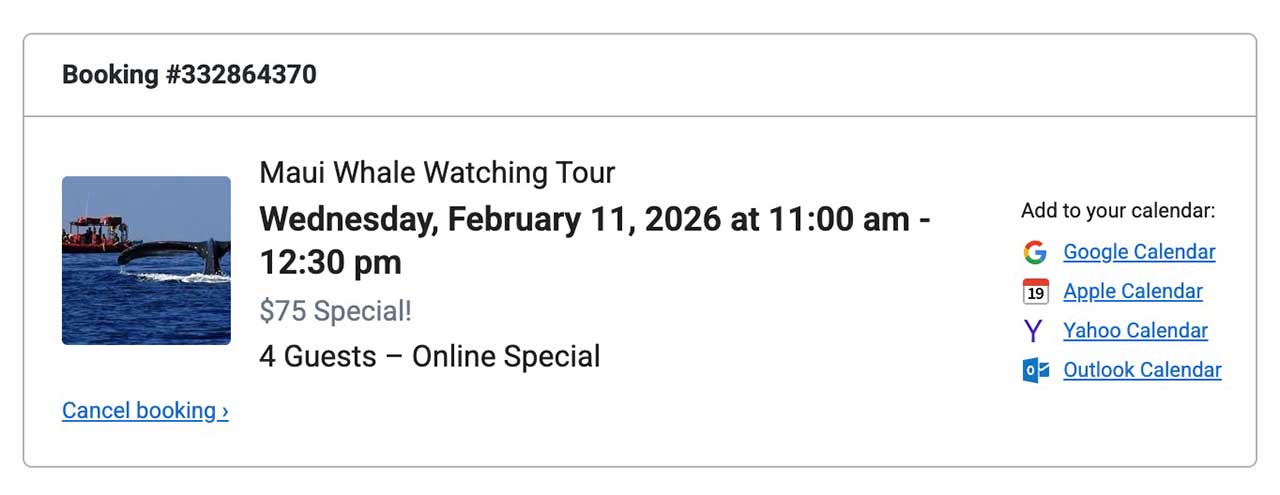Click the purple Yahoo "Y" icon
The height and width of the screenshot is (495, 1280).
point(1034,331)
